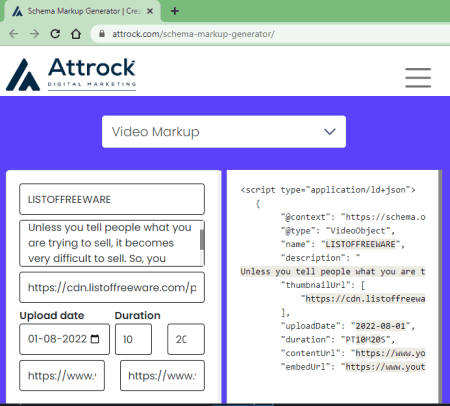The height and width of the screenshot is (406, 450).
Task: Click the code panel scrollbar
Action: click(440, 287)
